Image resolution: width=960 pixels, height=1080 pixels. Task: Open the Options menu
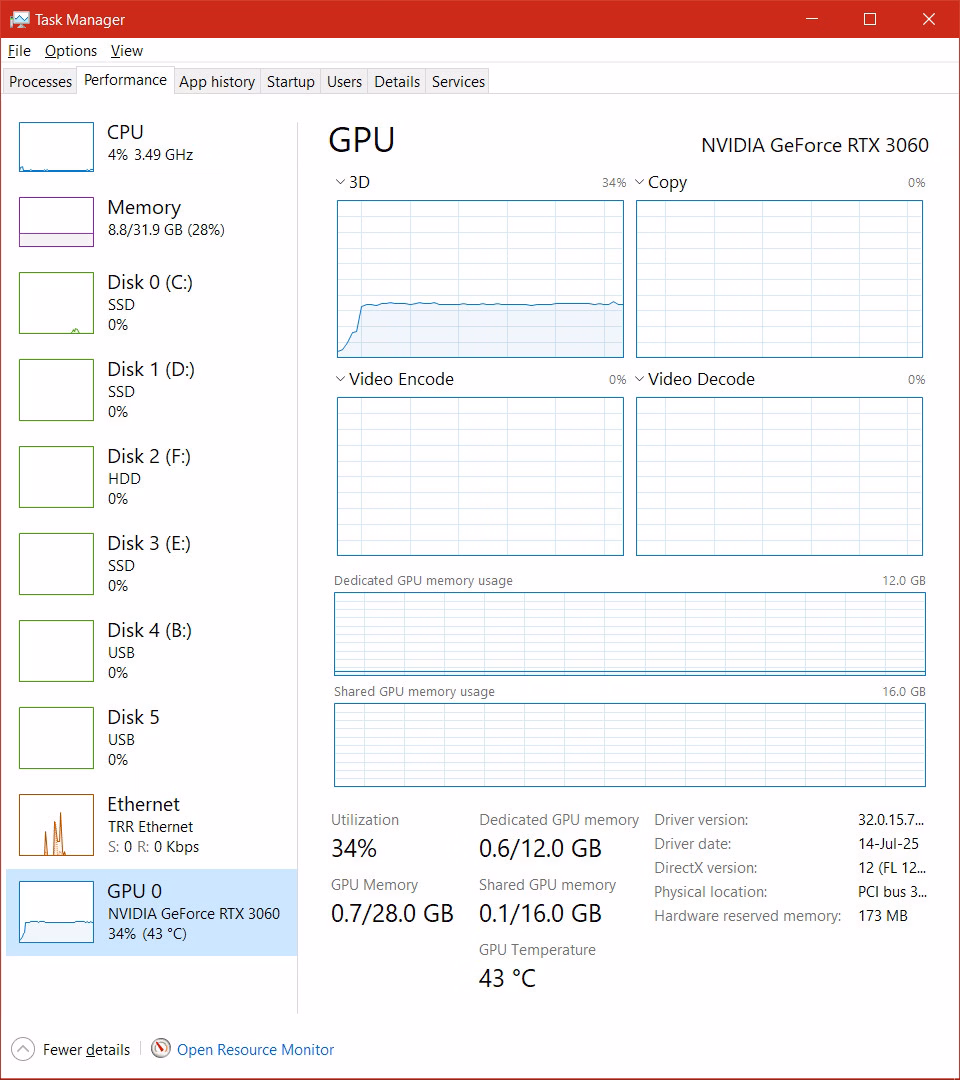coord(71,51)
